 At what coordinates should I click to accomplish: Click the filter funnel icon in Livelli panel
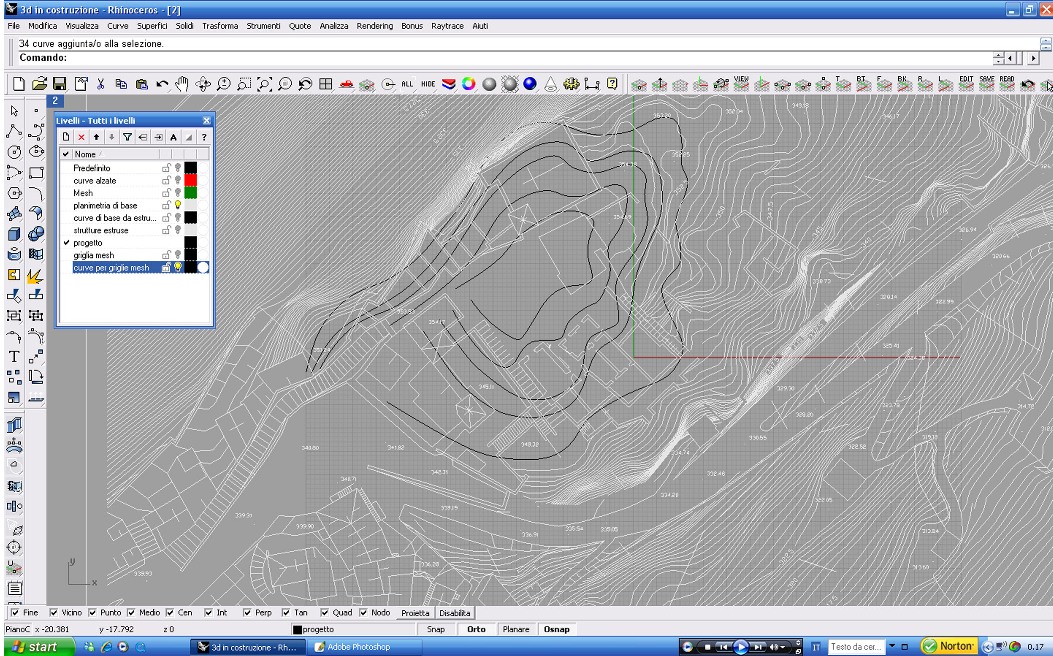[x=127, y=136]
